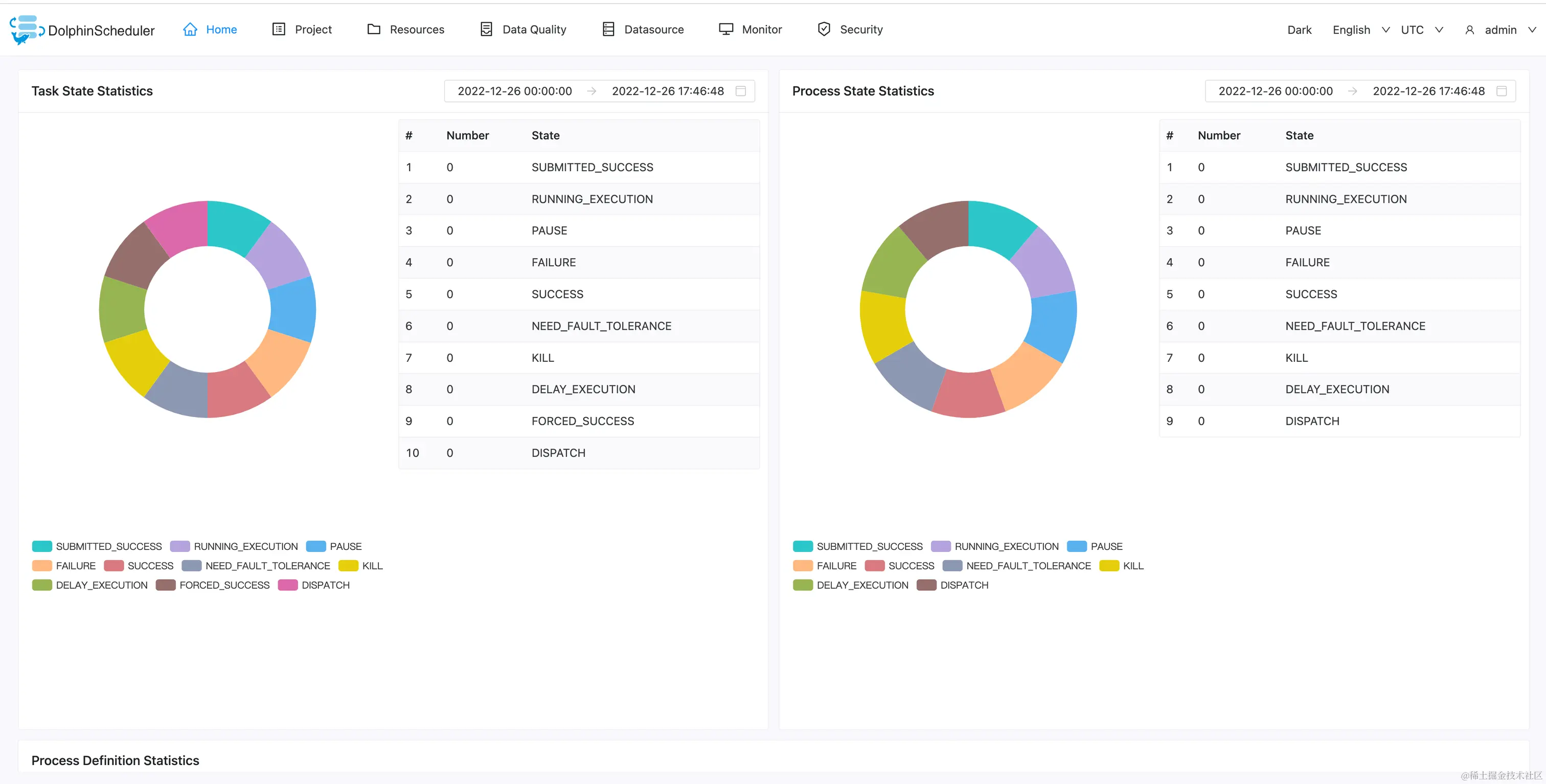Screen dimensions: 1546x784
Task: Click the Data Quality document icon
Action: [x=486, y=30]
